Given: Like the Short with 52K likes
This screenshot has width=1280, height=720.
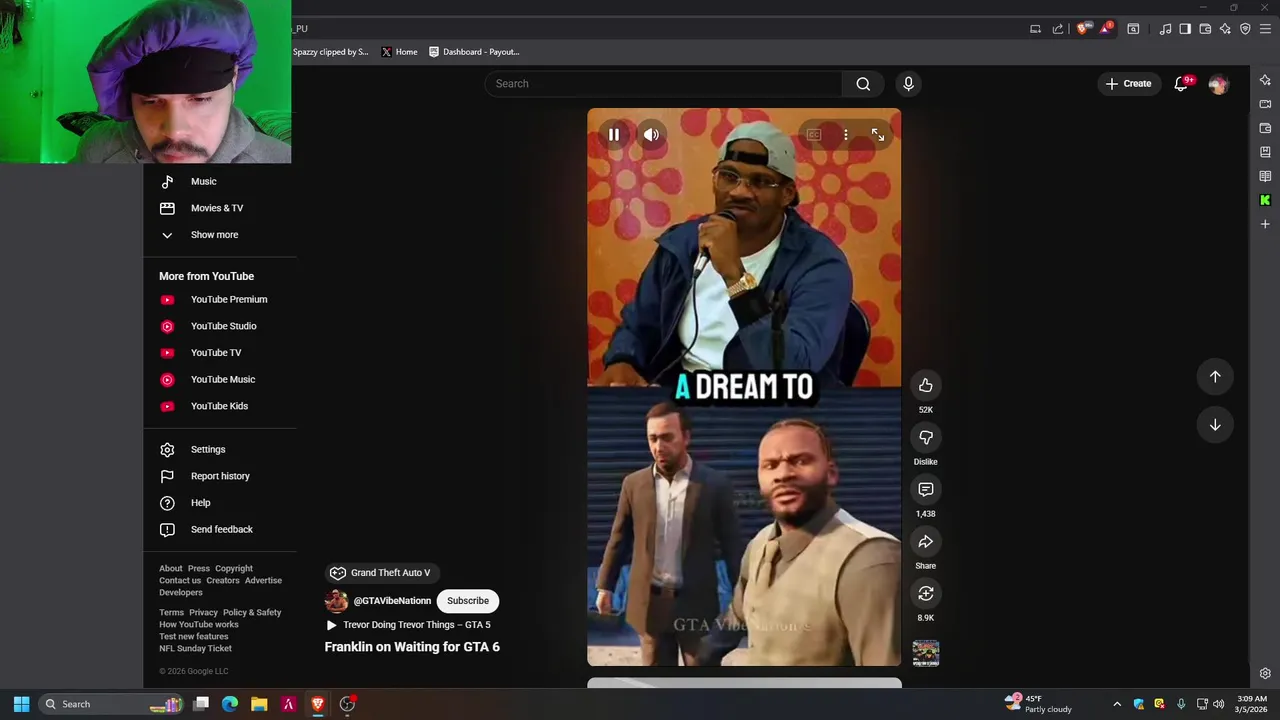Looking at the screenshot, I should 926,385.
